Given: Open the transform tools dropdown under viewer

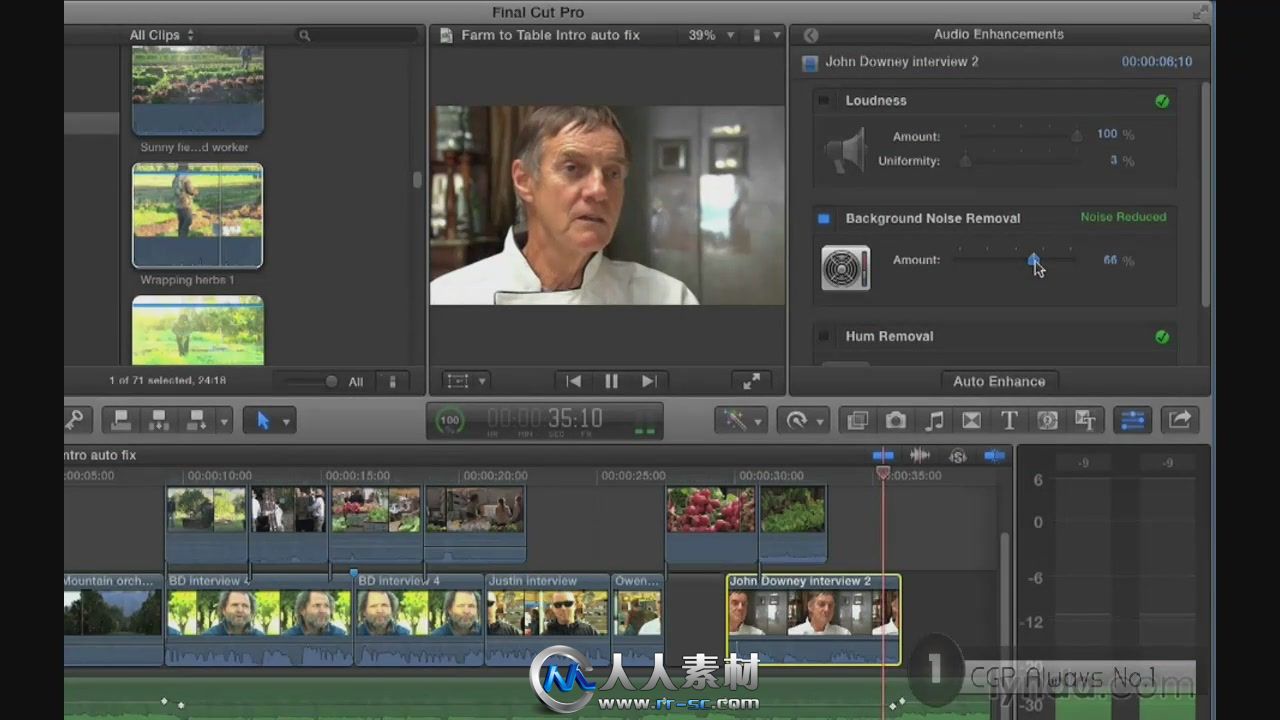Looking at the screenshot, I should tap(465, 381).
